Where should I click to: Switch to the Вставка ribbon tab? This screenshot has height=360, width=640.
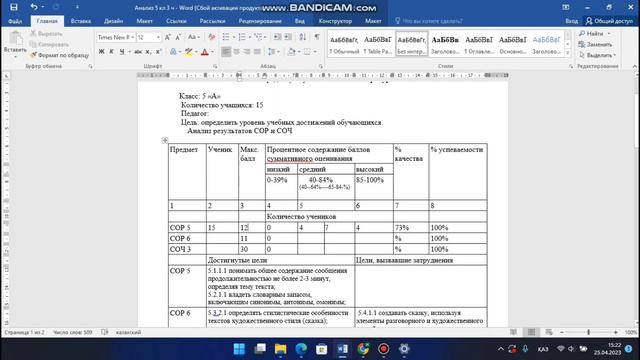pos(81,21)
